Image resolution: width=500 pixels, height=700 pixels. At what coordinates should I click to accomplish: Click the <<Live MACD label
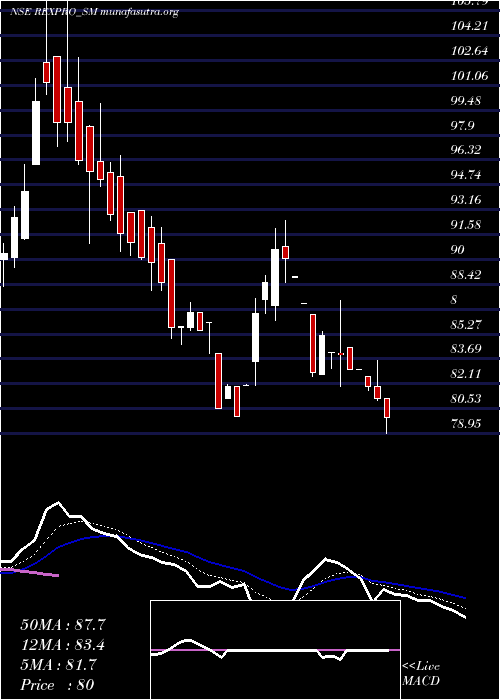[421, 674]
